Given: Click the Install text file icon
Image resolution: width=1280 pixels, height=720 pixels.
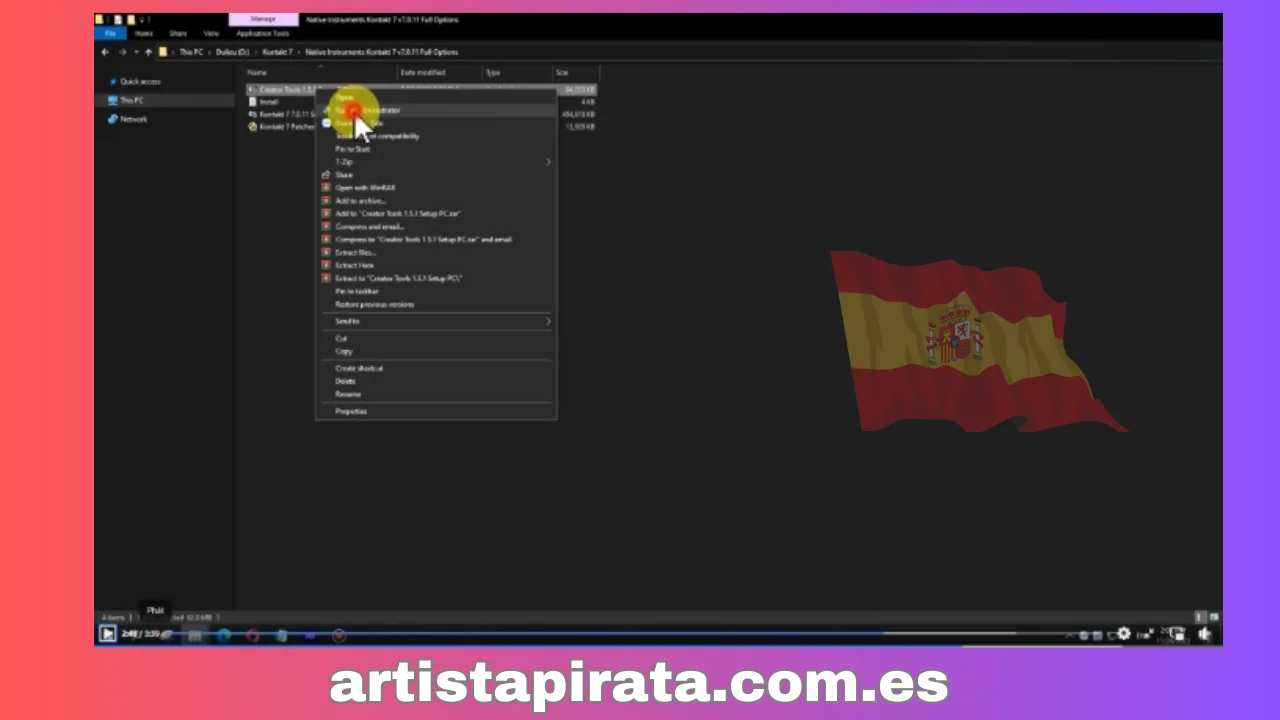Looking at the screenshot, I should coord(252,102).
